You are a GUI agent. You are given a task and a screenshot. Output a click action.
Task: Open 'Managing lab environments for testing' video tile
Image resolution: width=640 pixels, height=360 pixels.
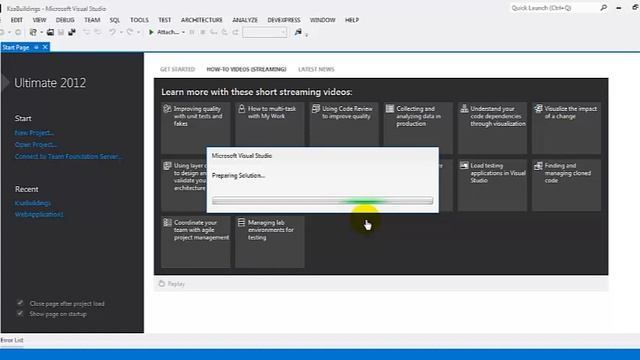point(270,242)
